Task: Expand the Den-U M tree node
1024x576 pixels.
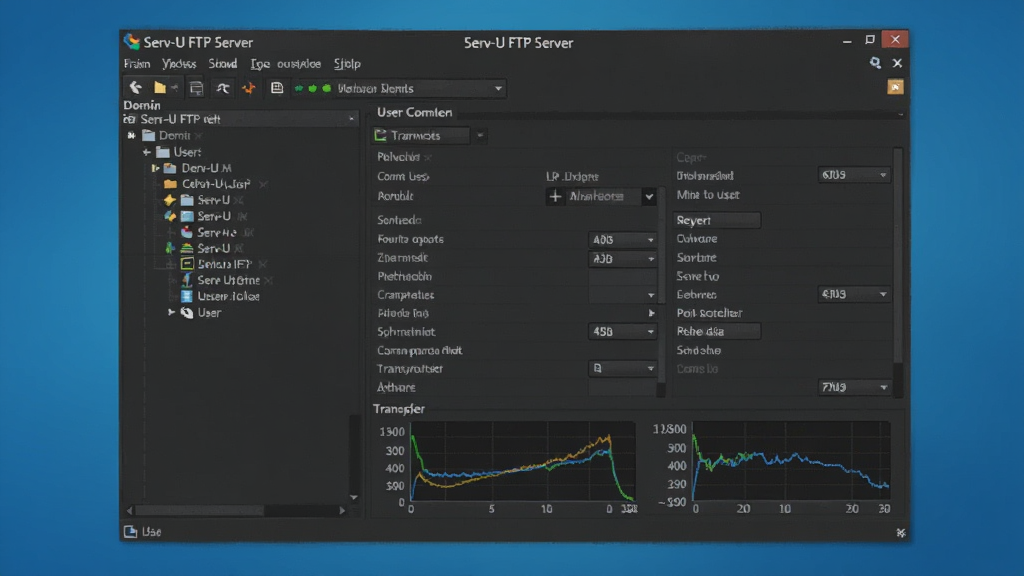Action: pos(155,168)
